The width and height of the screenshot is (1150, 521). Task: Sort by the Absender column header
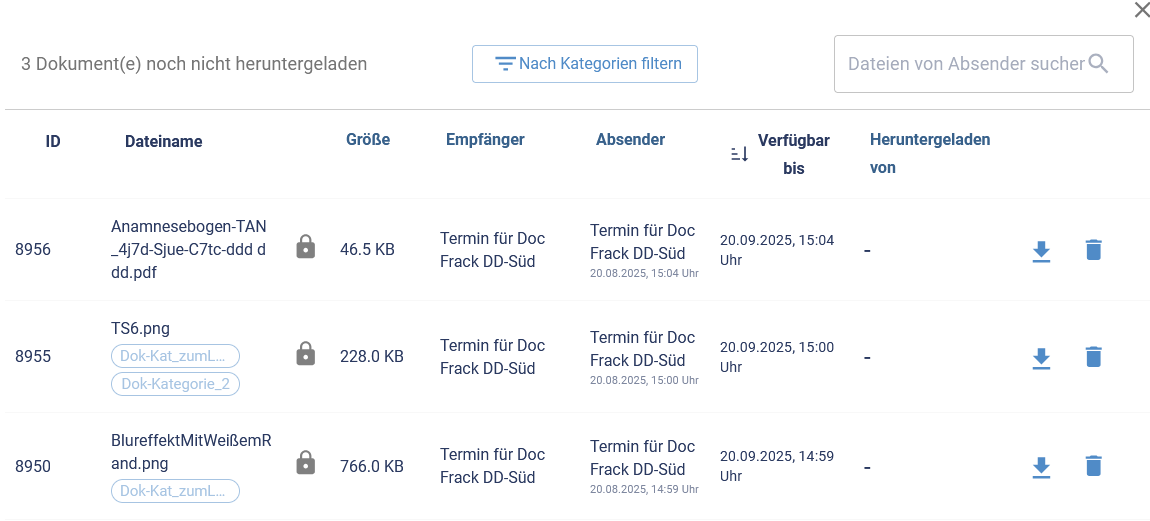[x=630, y=140]
